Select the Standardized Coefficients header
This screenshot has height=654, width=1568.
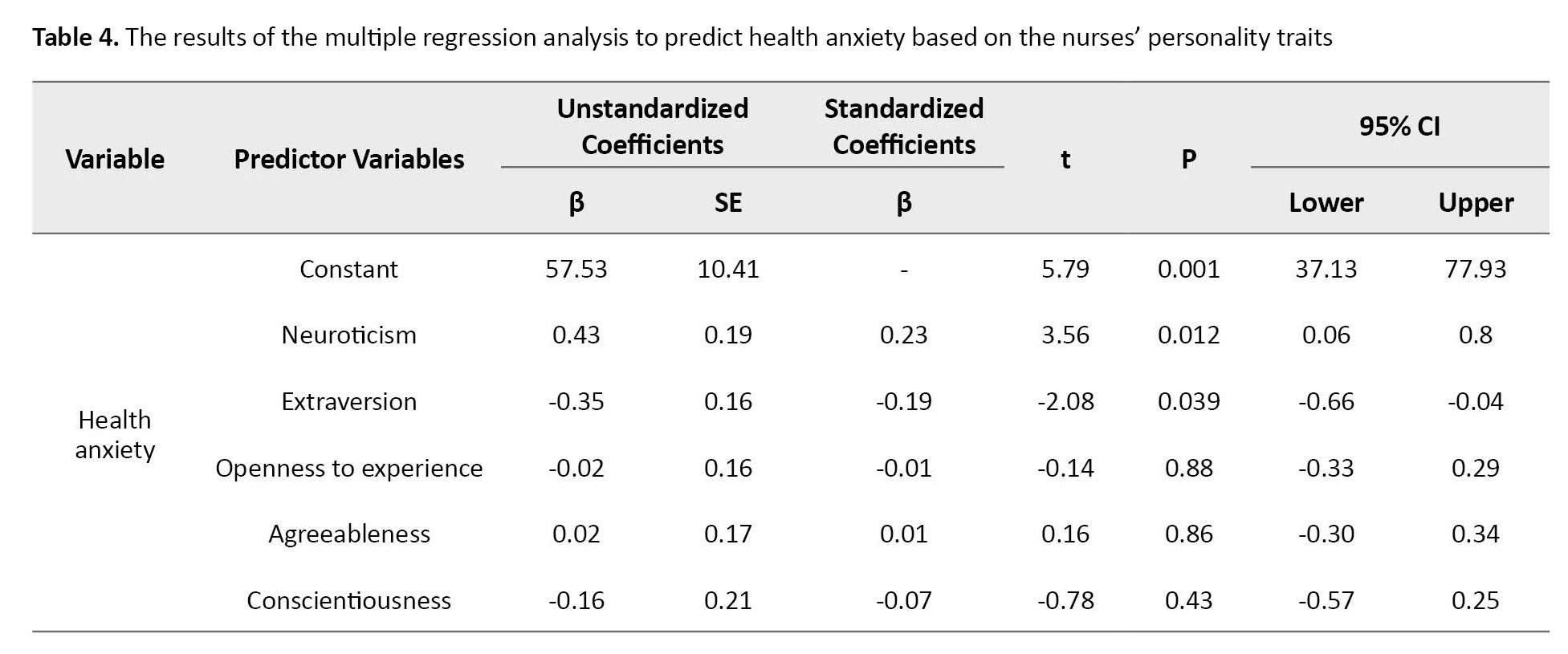point(903,126)
